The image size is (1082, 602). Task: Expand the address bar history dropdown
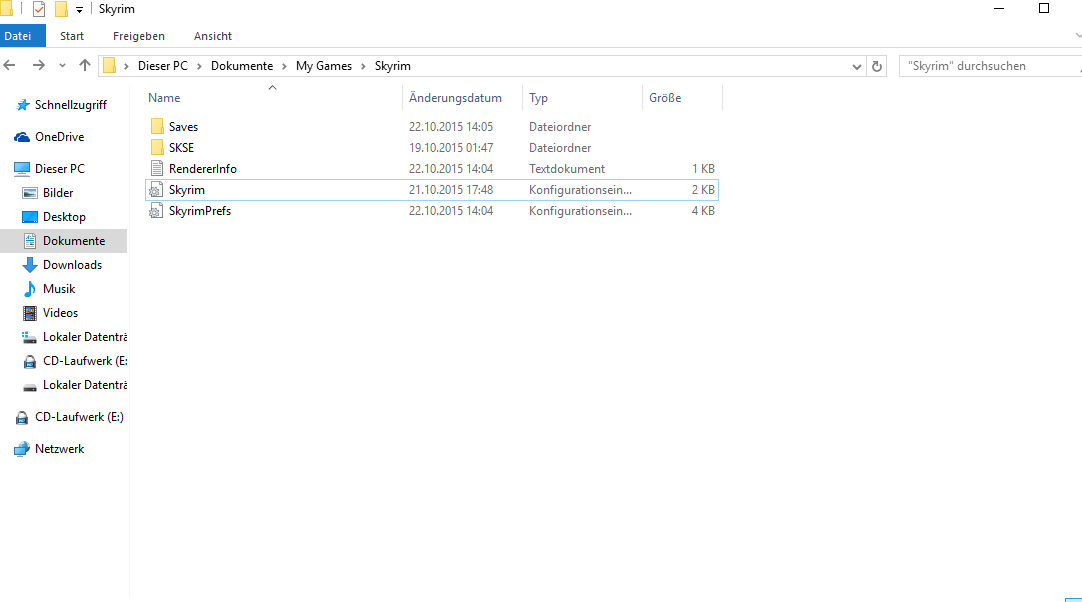(x=857, y=66)
